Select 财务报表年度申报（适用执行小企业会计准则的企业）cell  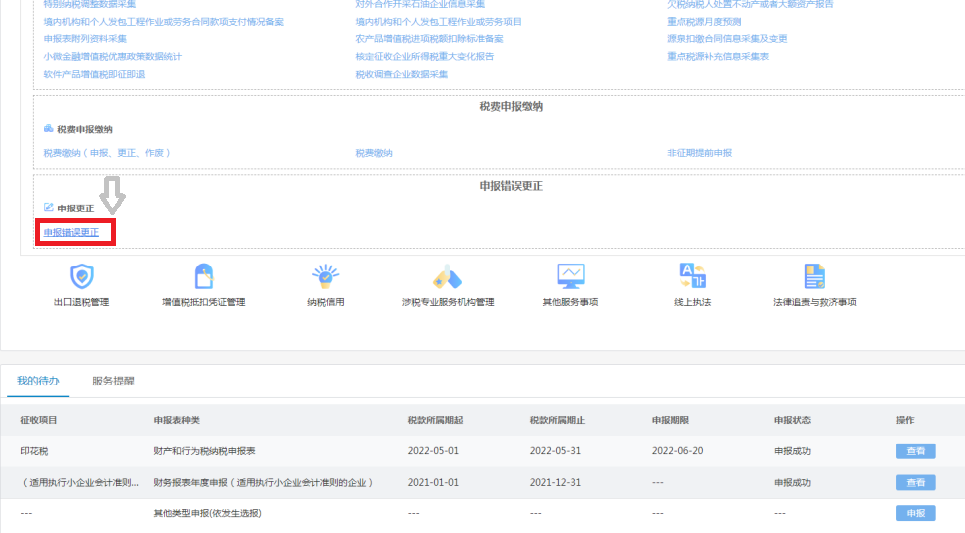[x=263, y=483]
